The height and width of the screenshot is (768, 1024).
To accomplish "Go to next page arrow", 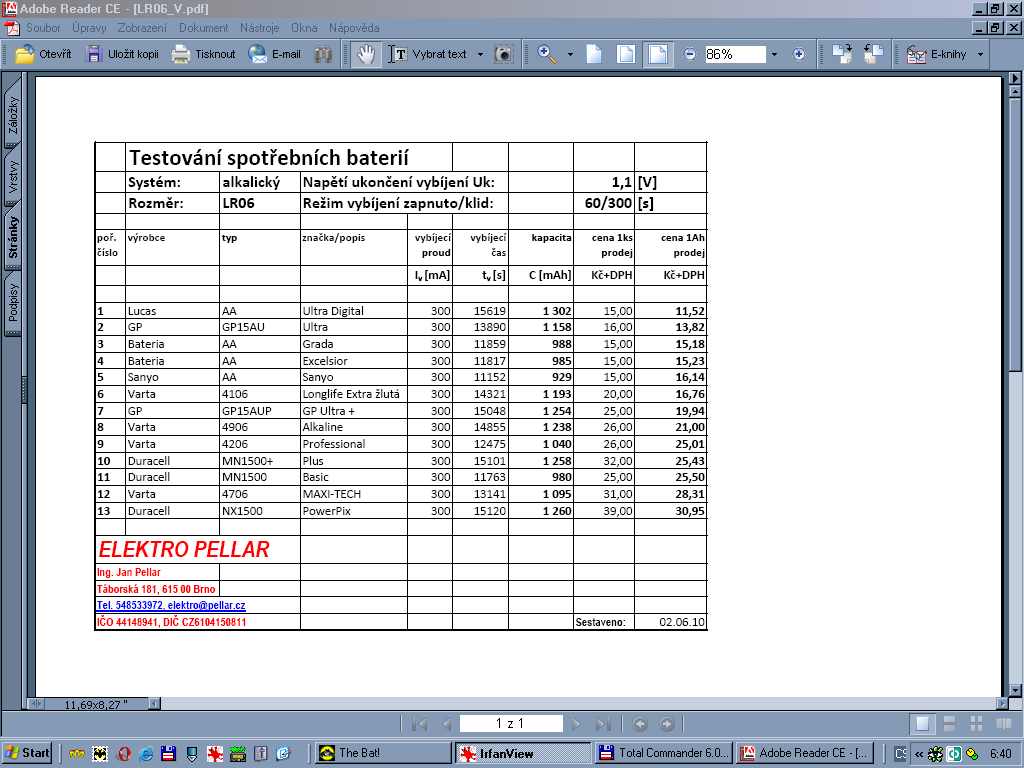I will click(x=576, y=724).
